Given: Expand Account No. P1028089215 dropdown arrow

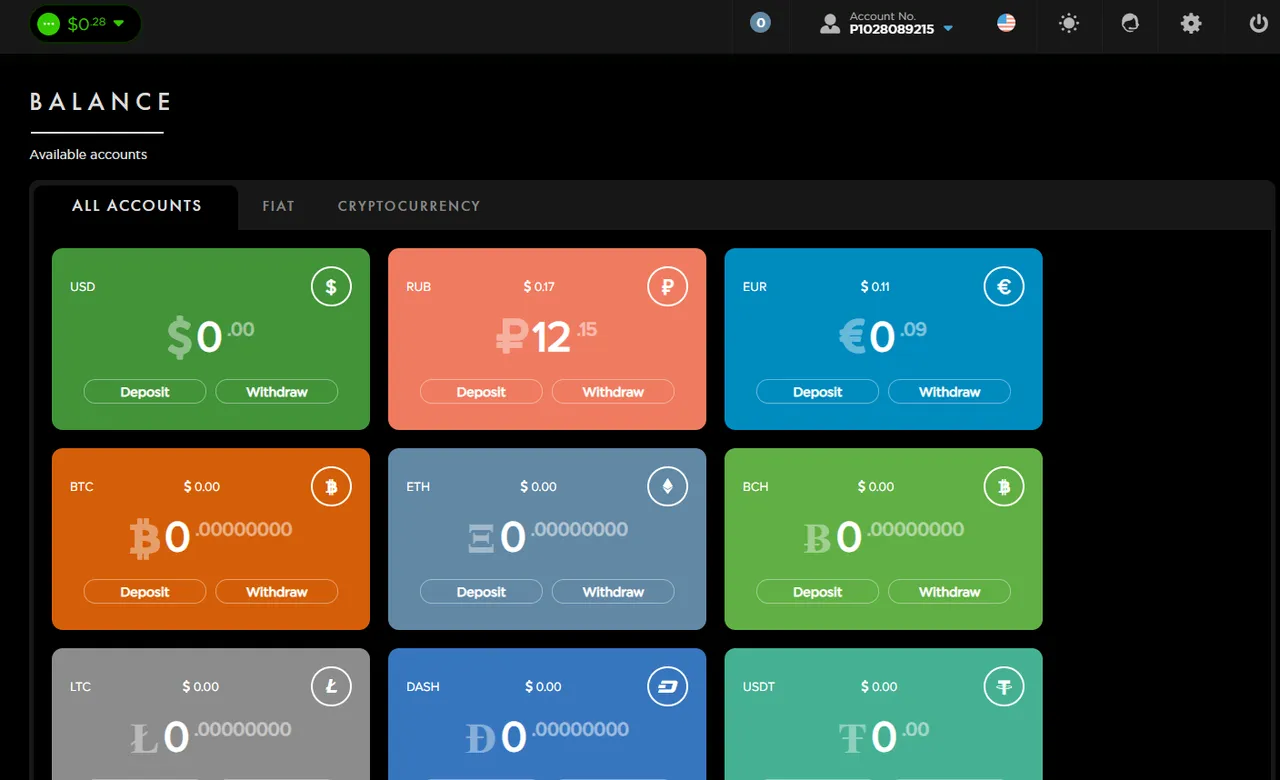Looking at the screenshot, I should (x=948, y=29).
